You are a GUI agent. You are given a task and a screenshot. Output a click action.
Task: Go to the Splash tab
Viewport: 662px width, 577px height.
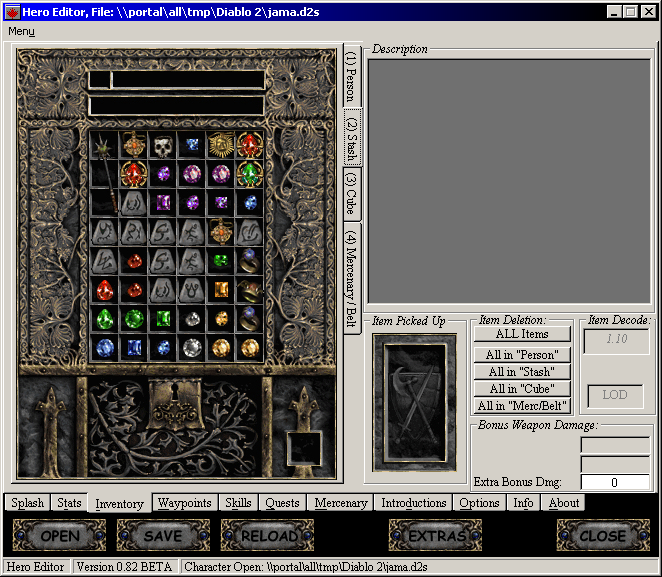pos(27,503)
